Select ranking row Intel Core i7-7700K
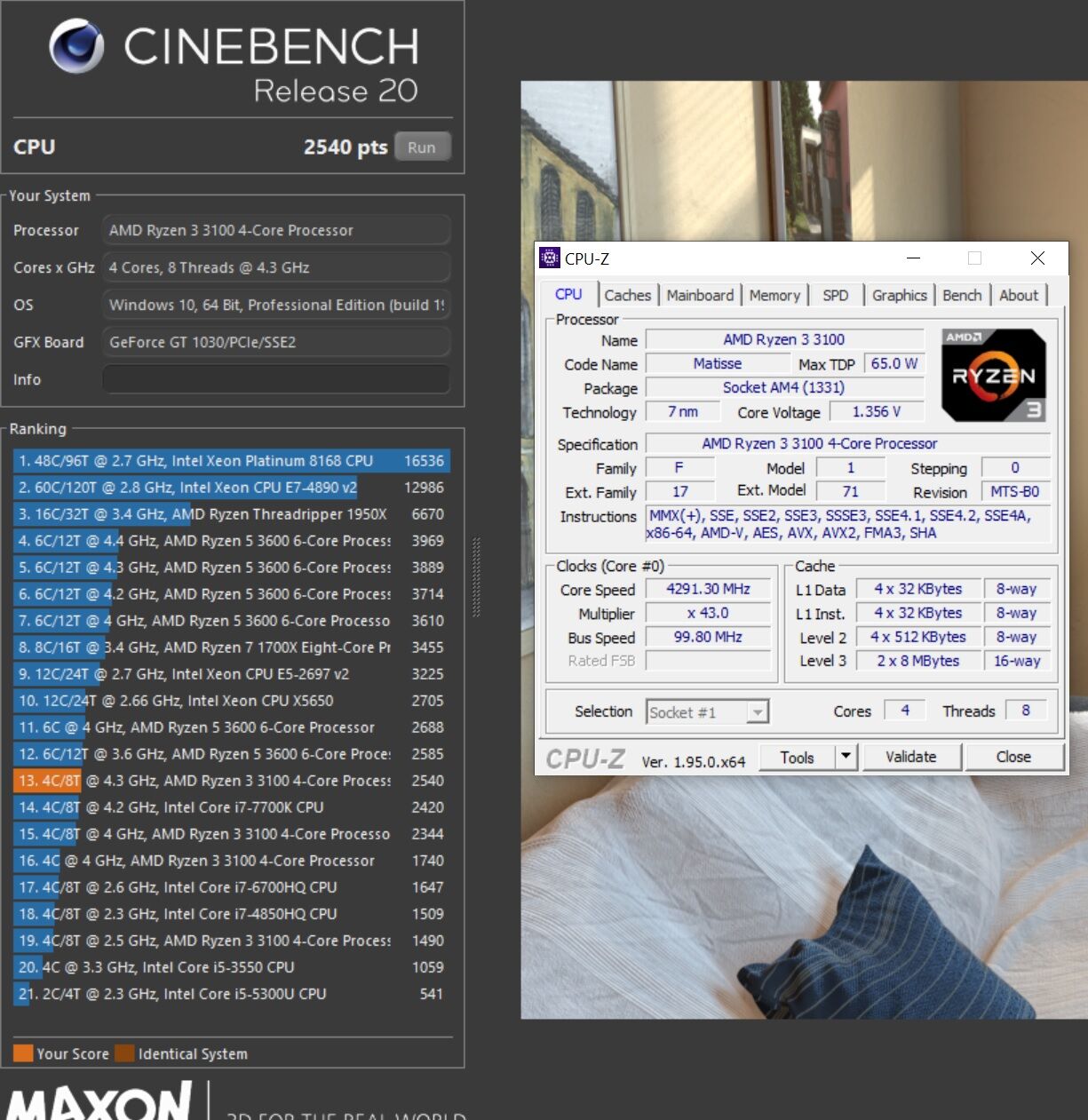The image size is (1088, 1120). tap(231, 807)
